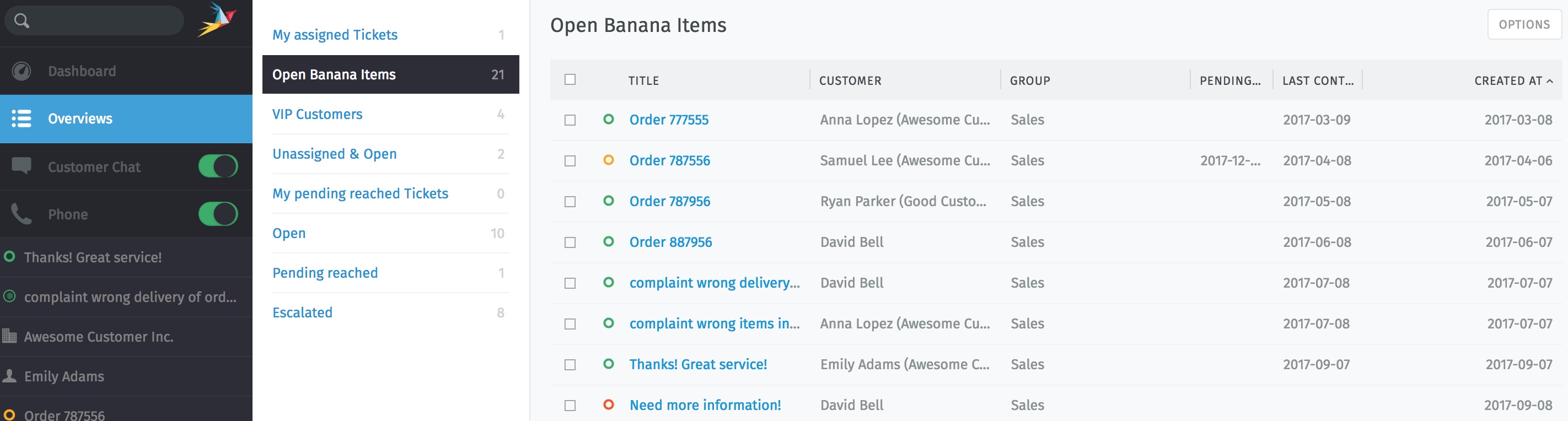This screenshot has height=421, width=1568.
Task: Toggle the Phone switch off
Action: tap(218, 214)
